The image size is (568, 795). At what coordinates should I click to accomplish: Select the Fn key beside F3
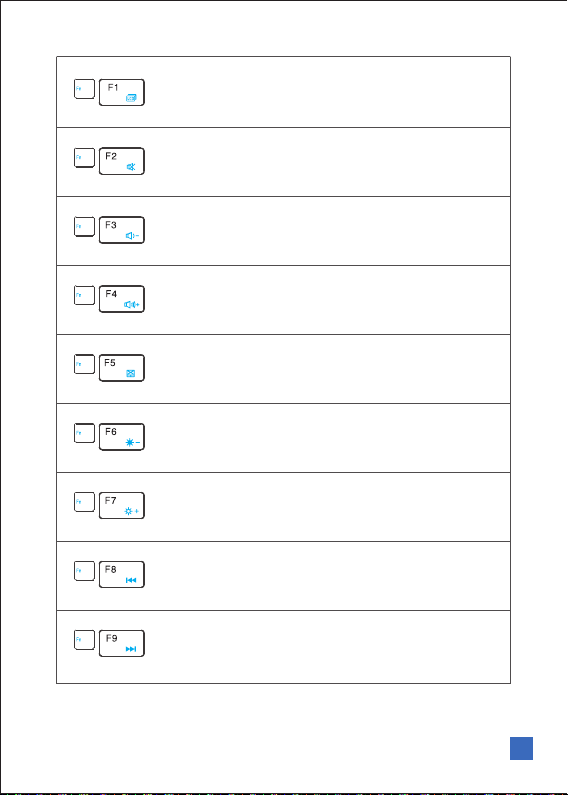point(84,227)
